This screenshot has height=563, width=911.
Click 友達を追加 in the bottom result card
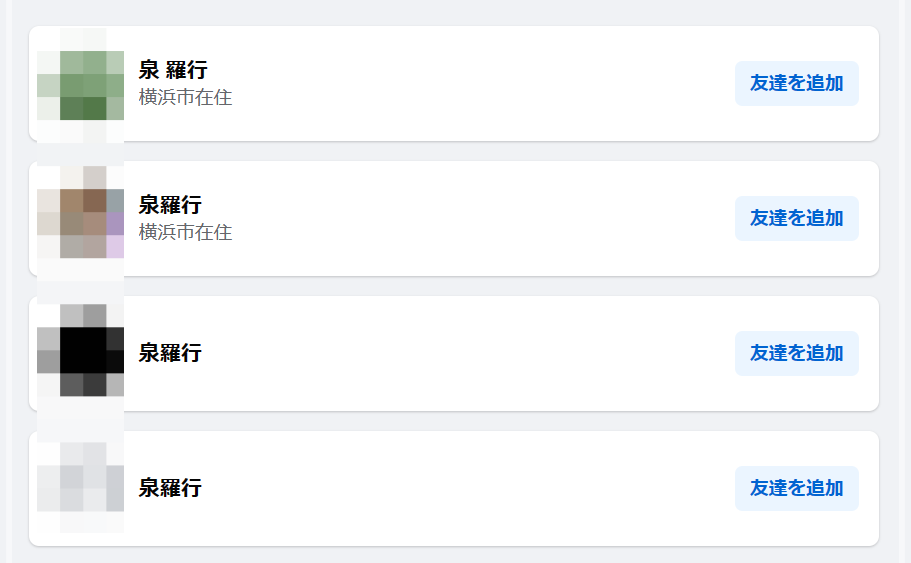tap(797, 488)
